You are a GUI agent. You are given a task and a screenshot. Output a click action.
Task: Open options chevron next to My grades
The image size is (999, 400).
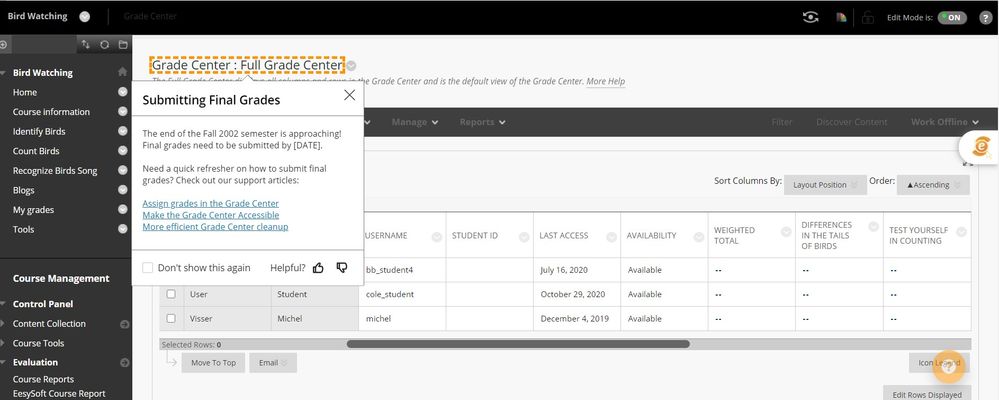click(x=122, y=210)
